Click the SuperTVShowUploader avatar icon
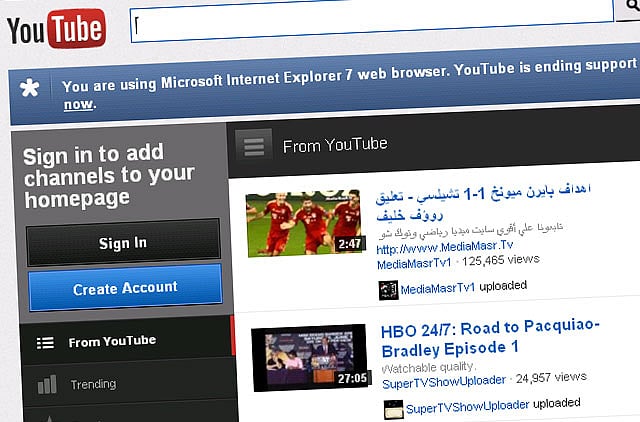Screen dimensions: 640x422 pyautogui.click(x=393, y=409)
